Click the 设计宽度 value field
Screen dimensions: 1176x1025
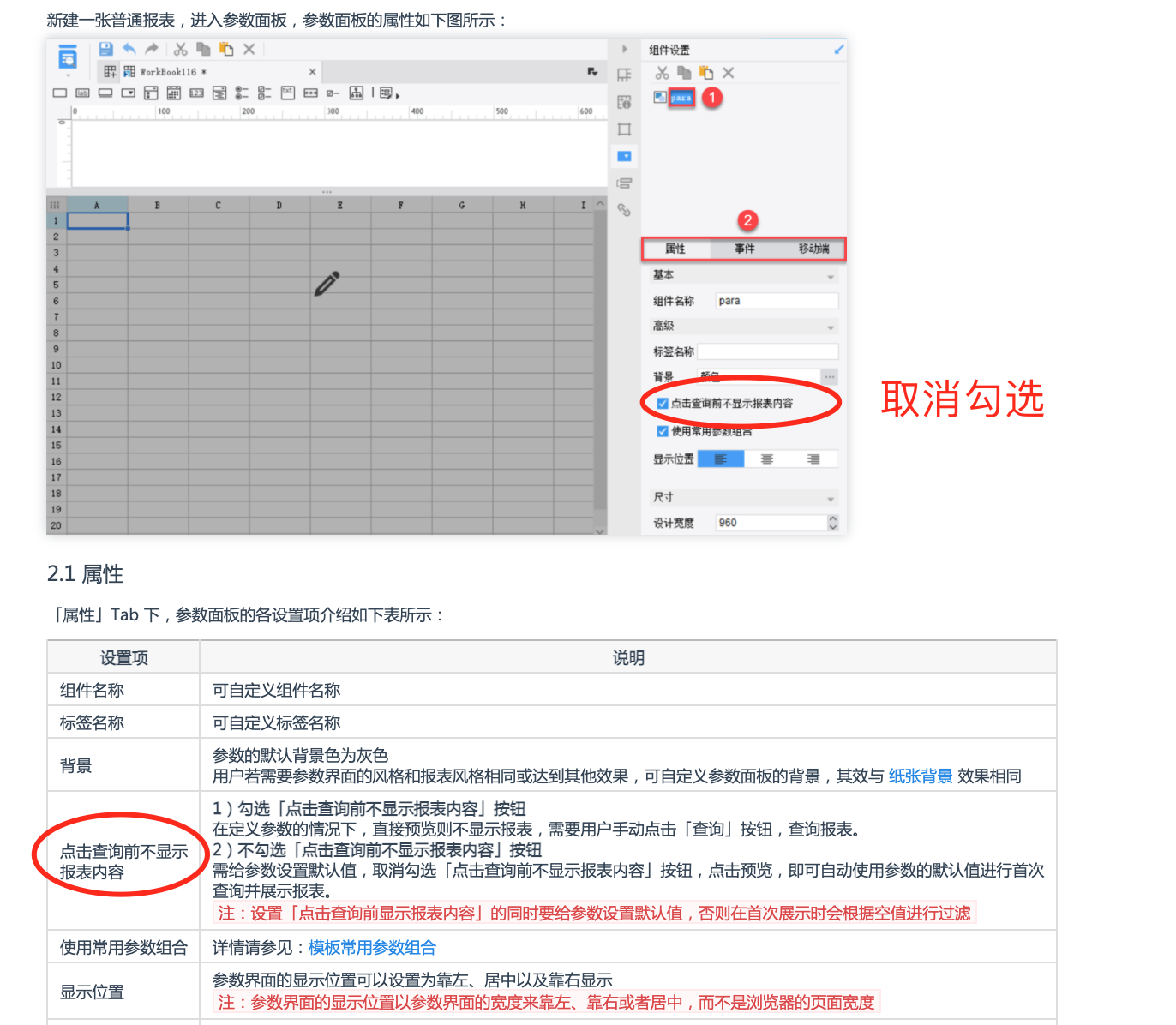(771, 523)
